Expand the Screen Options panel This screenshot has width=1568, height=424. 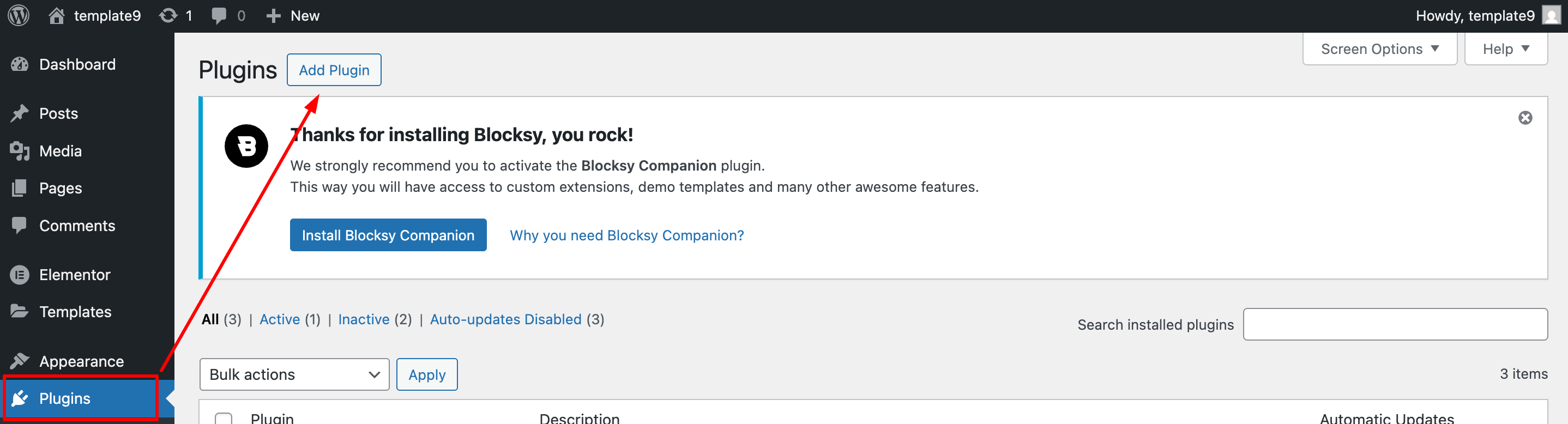pyautogui.click(x=1379, y=49)
